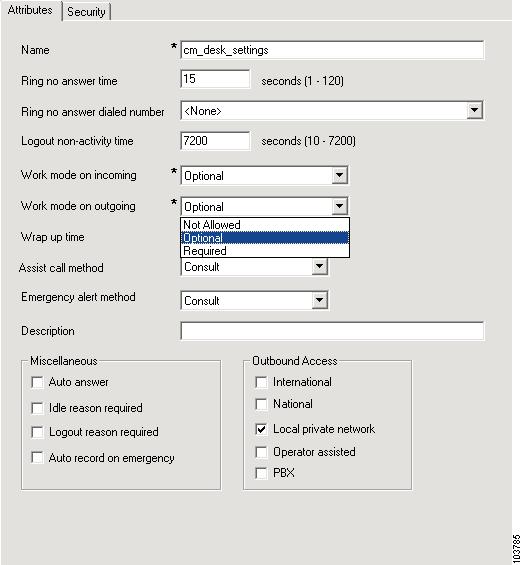Collapse the Work mode on outgoing dropdown arrow
This screenshot has width=521, height=565.
339,206
